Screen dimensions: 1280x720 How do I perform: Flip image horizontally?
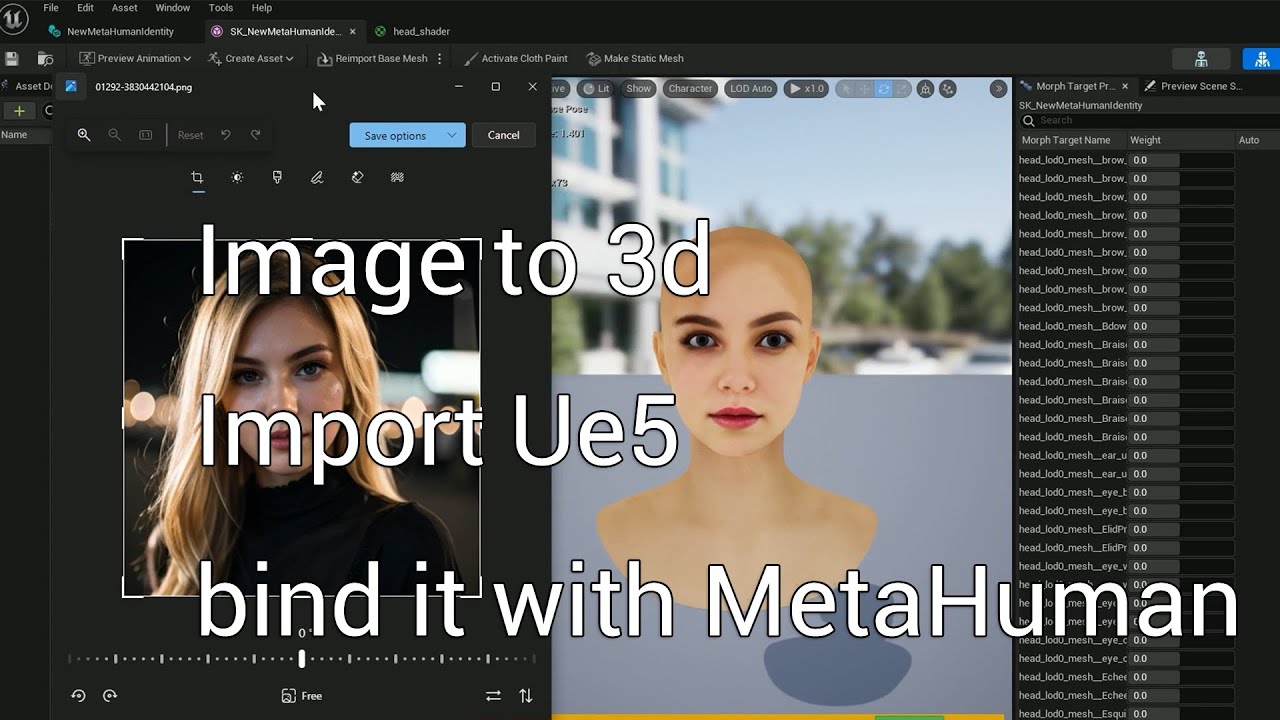point(493,696)
